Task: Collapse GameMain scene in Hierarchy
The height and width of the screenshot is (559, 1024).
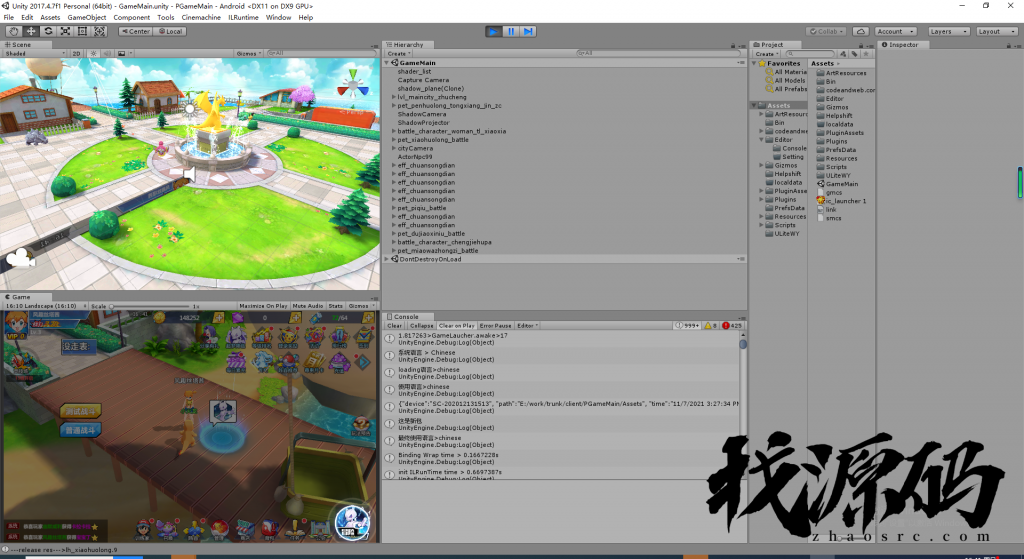Action: 387,63
